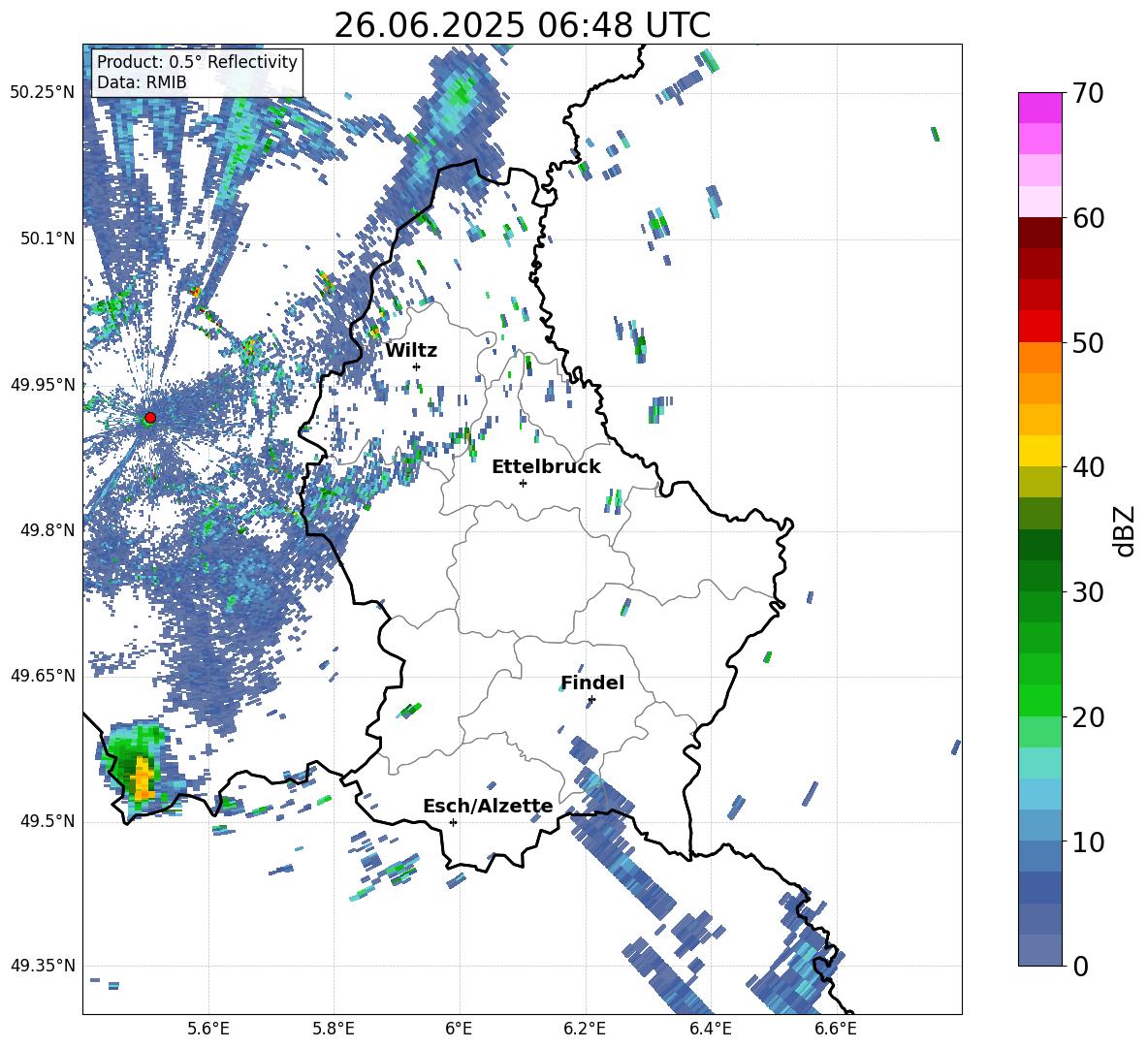Click the colorbar tick label 40

pyautogui.click(x=1088, y=467)
